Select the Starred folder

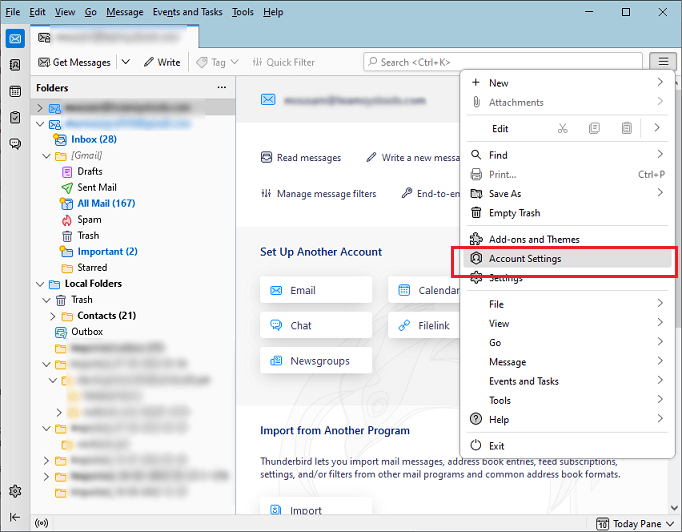tap(92, 268)
